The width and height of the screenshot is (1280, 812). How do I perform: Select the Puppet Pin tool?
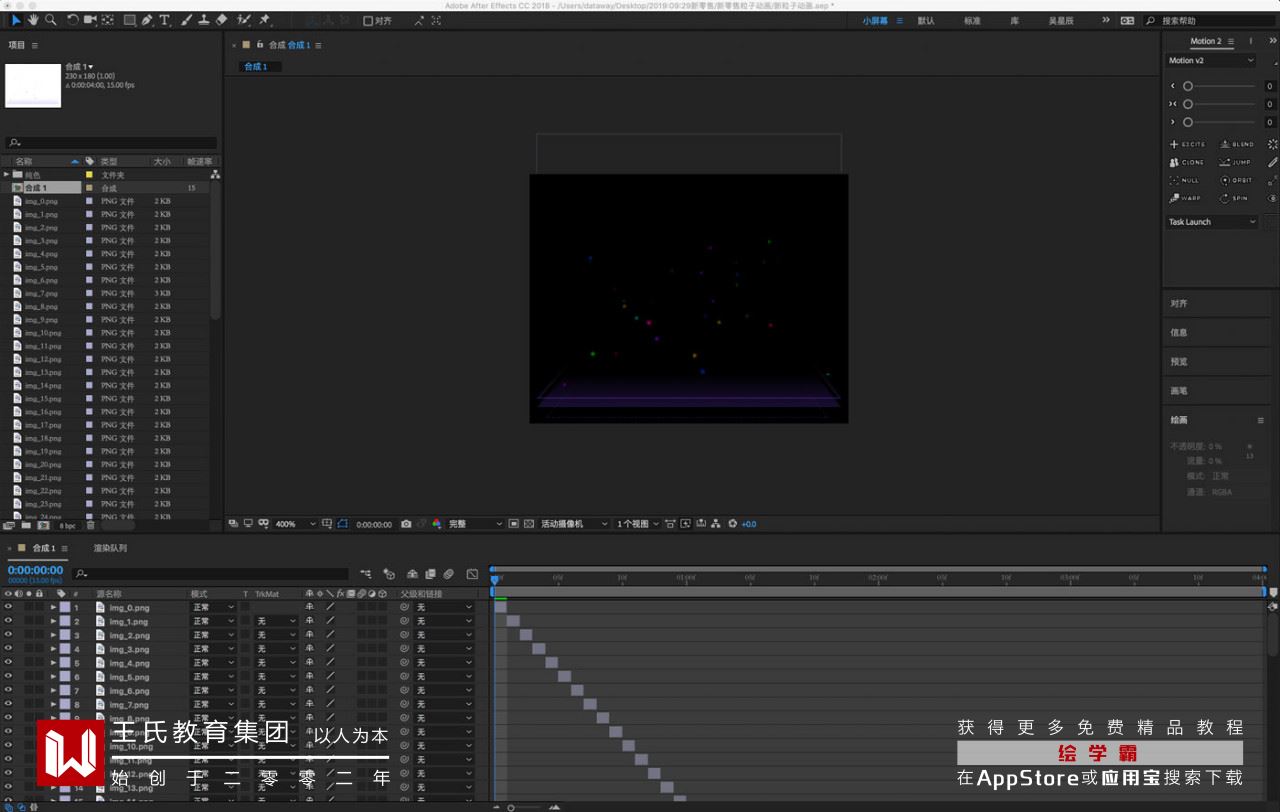click(265, 20)
